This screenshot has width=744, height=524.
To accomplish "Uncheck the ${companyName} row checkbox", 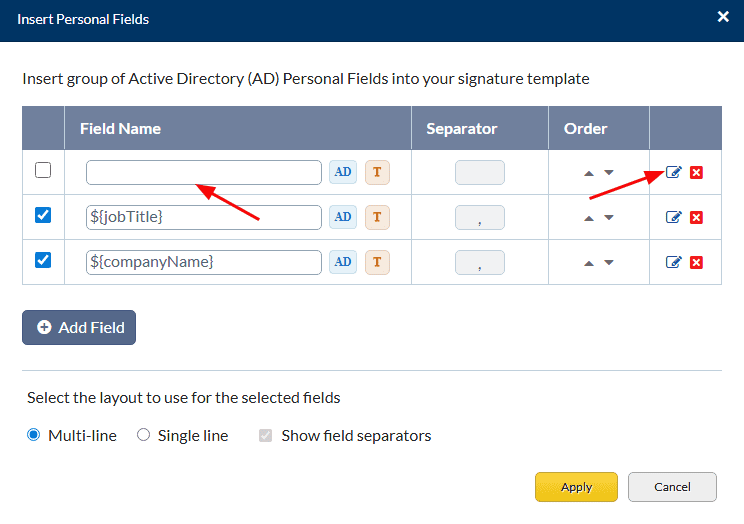I will click(43, 260).
